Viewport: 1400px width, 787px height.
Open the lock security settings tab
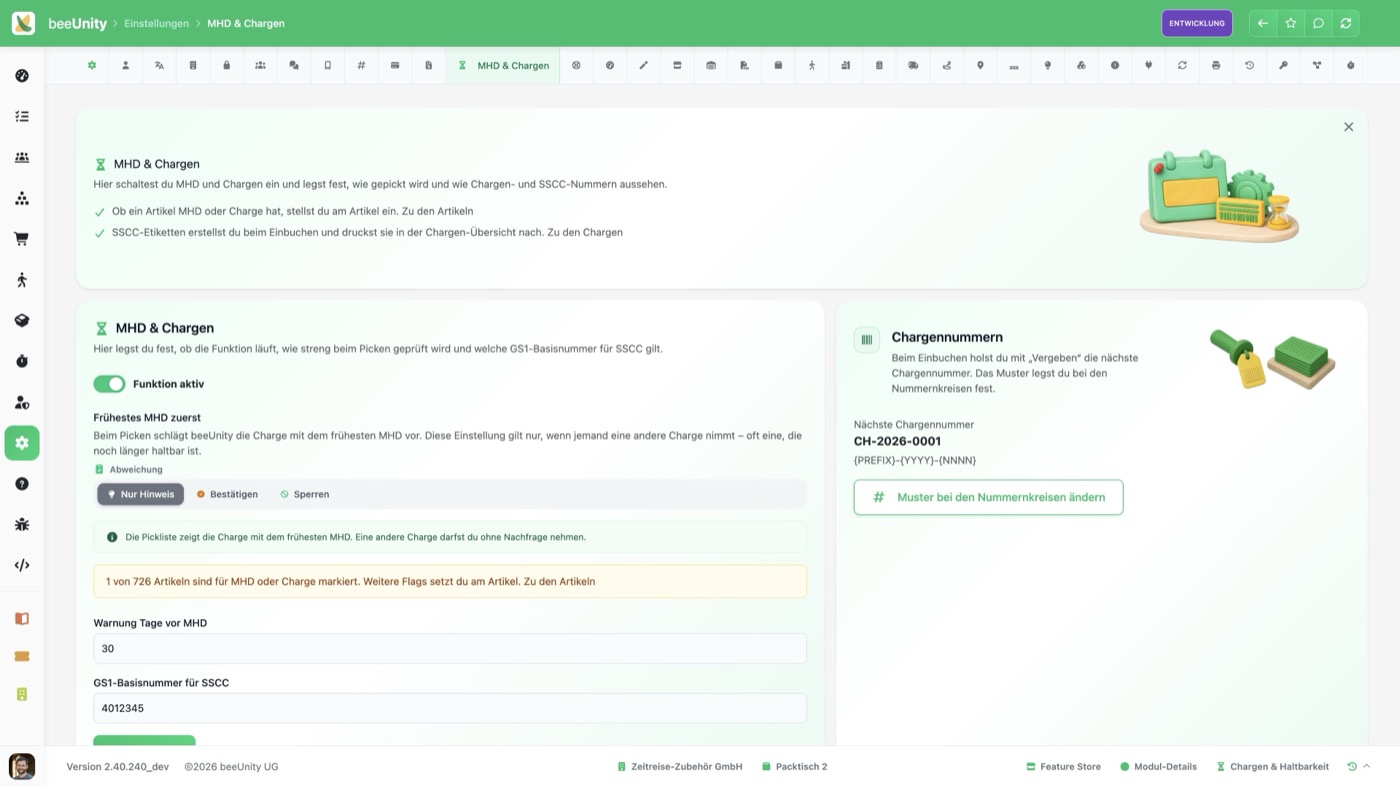click(227, 65)
